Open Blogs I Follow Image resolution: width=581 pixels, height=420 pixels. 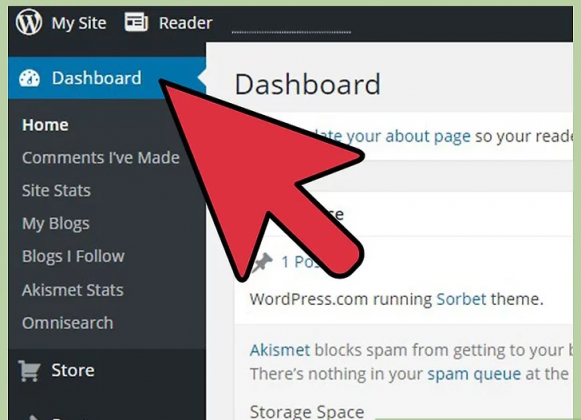73,257
